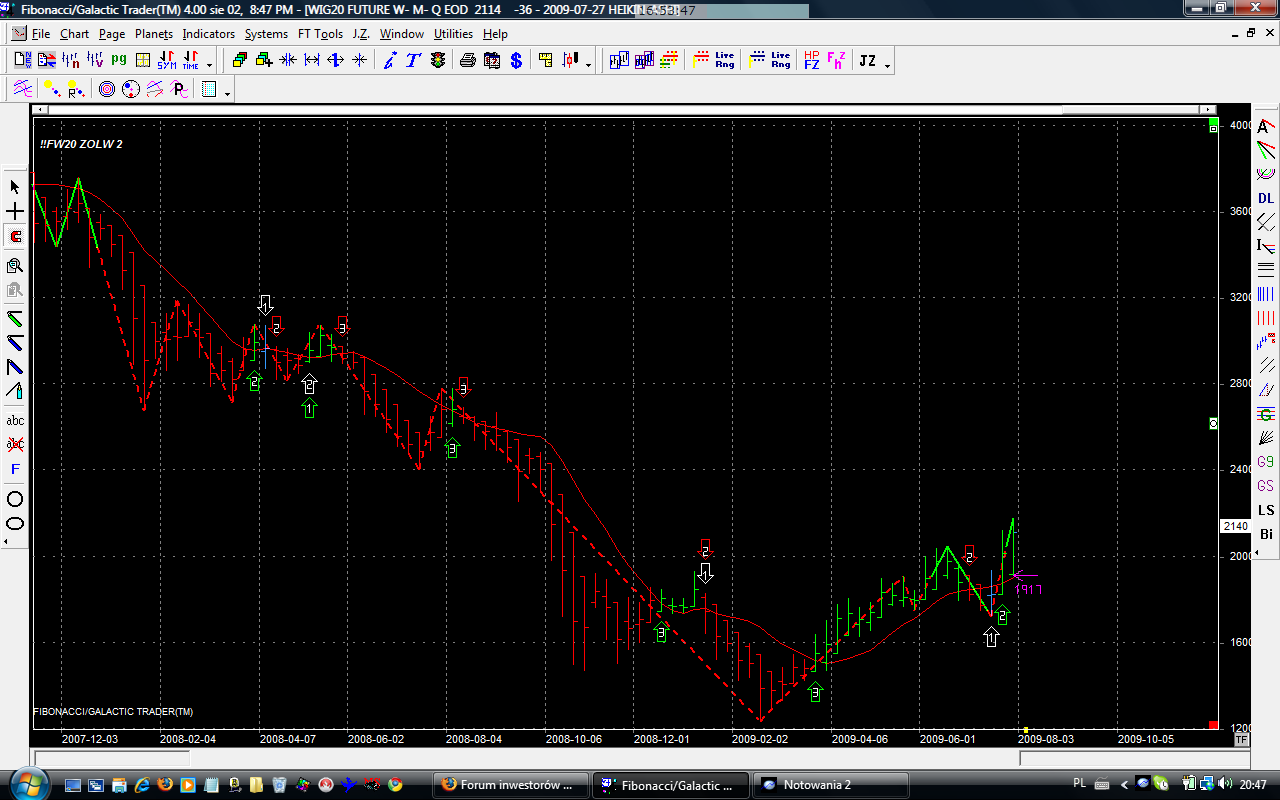This screenshot has width=1280, height=800.
Task: Expand dropdown arrow beside candlestick chart icon
Action: point(588,65)
